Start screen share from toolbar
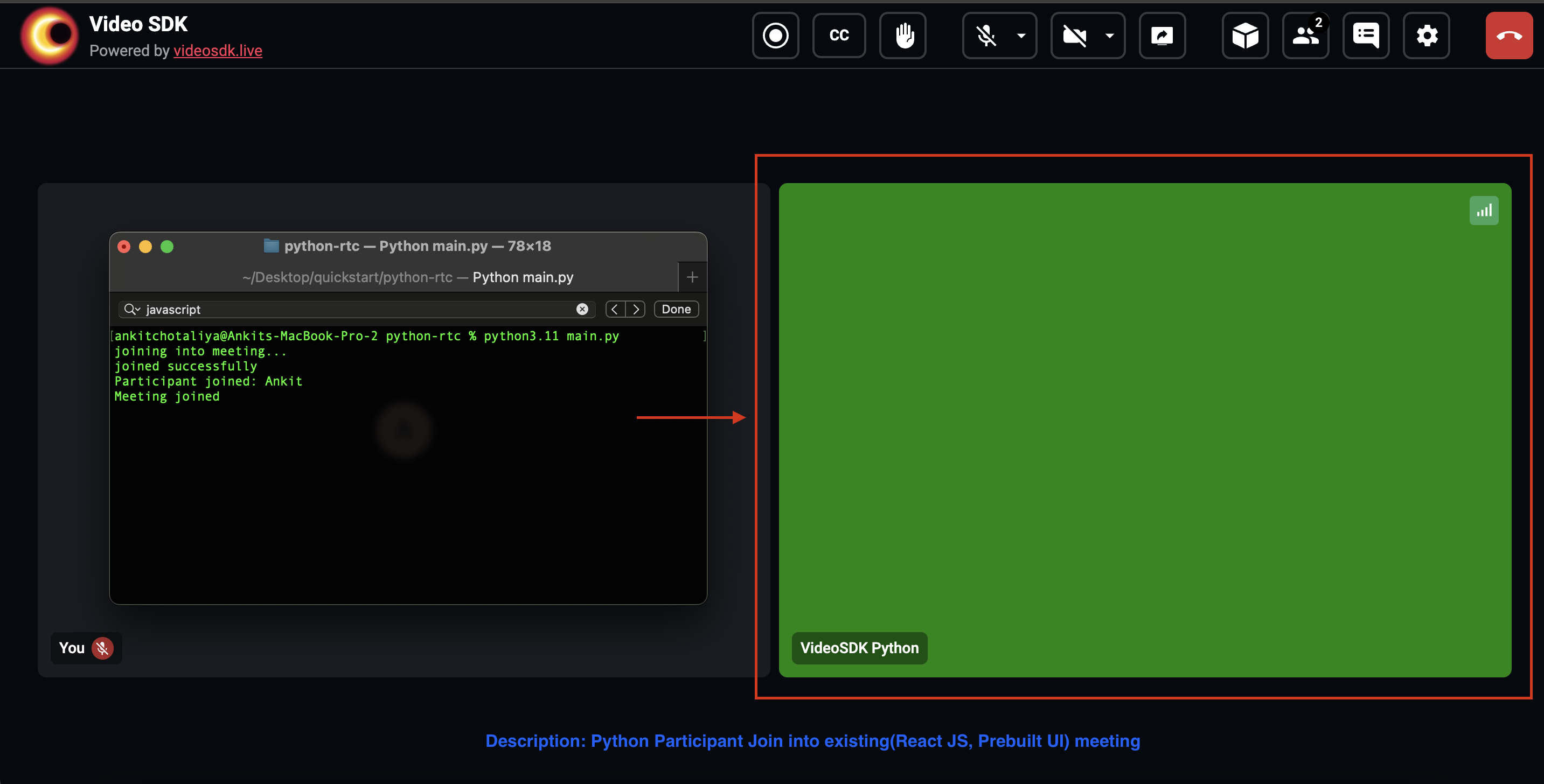This screenshot has width=1544, height=784. tap(1162, 36)
